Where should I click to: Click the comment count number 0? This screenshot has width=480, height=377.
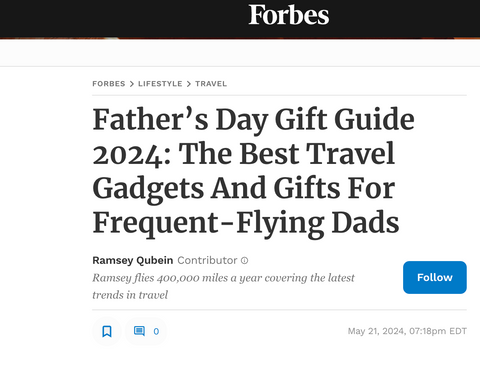pos(156,331)
